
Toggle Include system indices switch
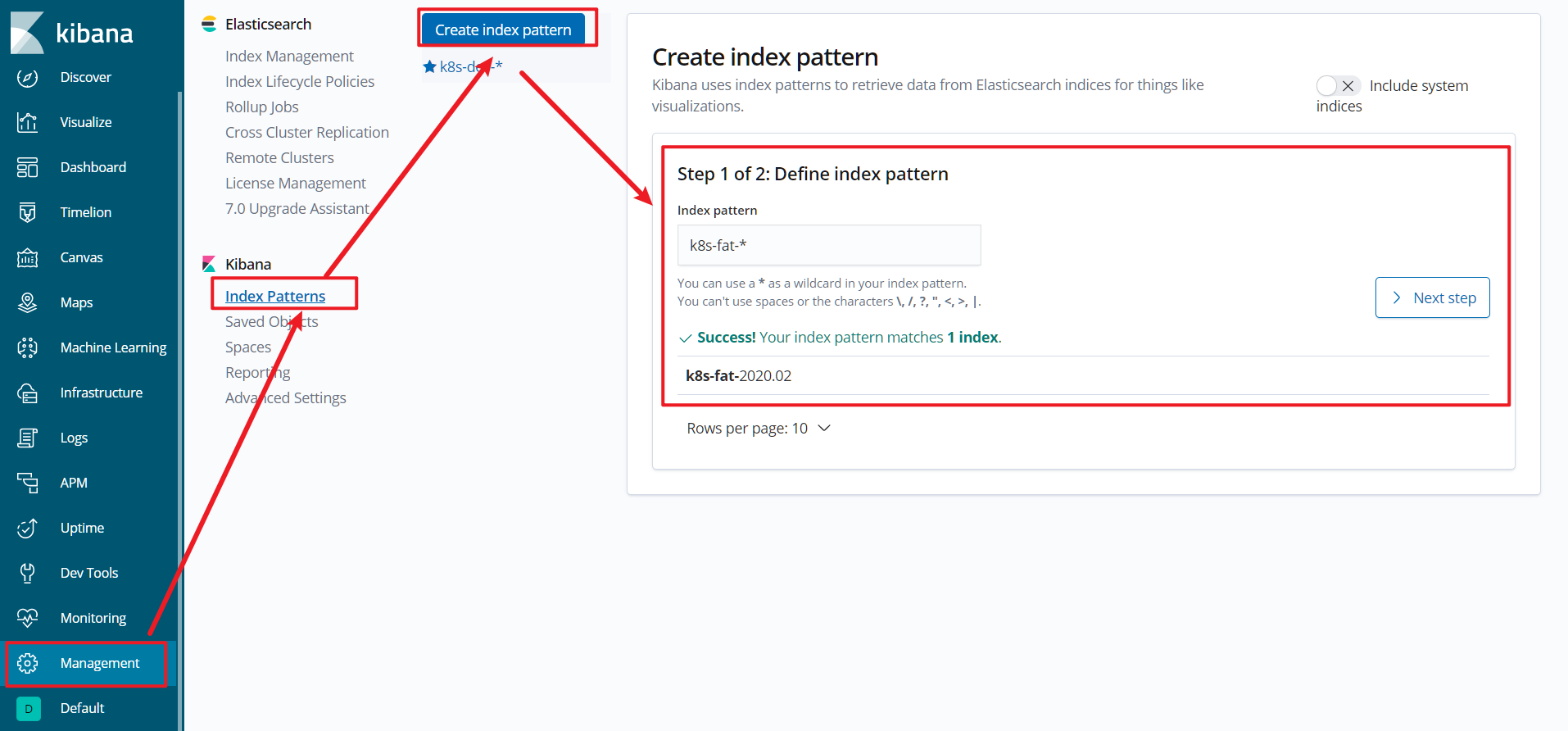coord(1338,86)
